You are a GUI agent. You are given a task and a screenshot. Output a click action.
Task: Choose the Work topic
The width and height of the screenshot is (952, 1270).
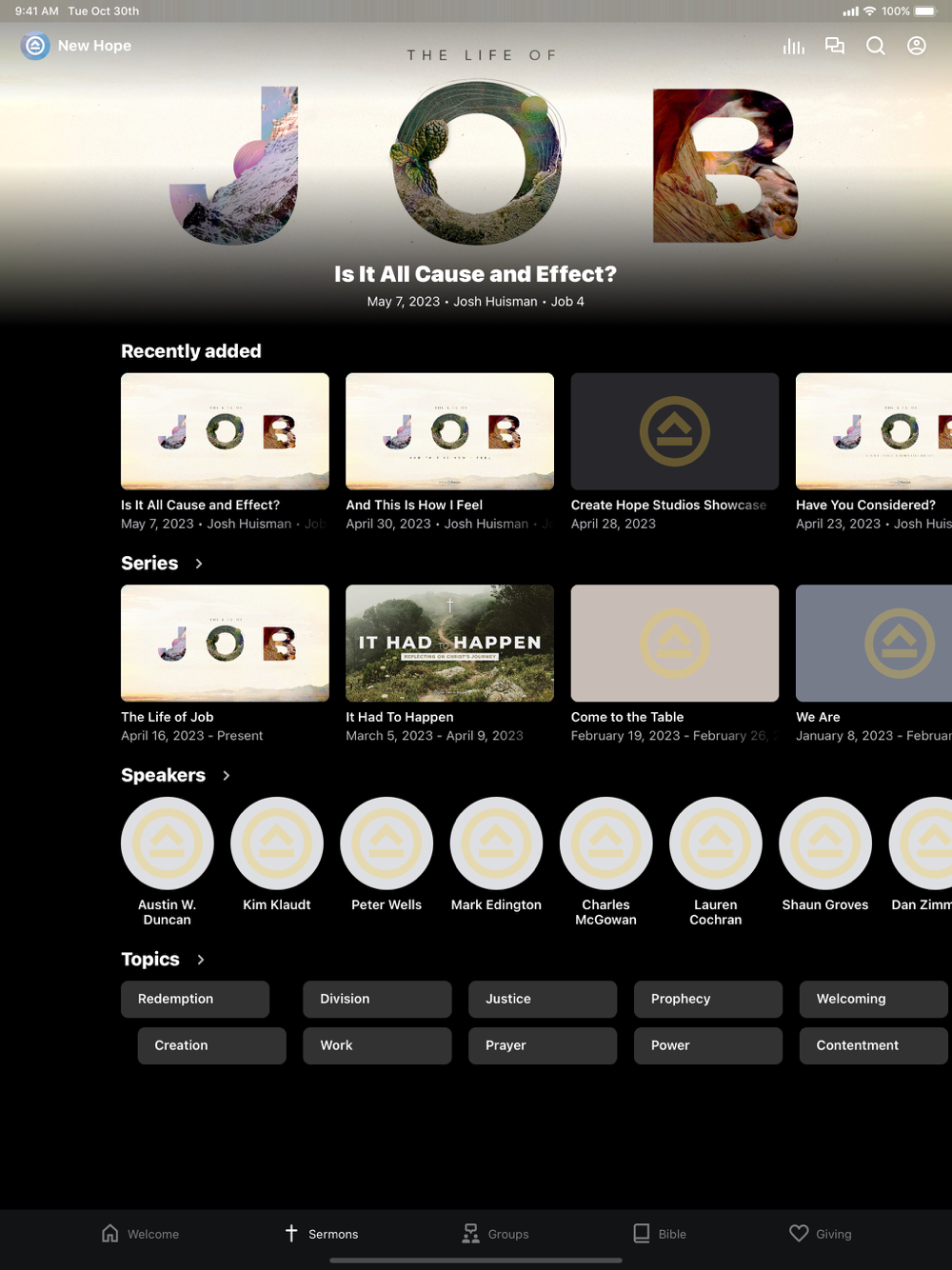point(377,1045)
